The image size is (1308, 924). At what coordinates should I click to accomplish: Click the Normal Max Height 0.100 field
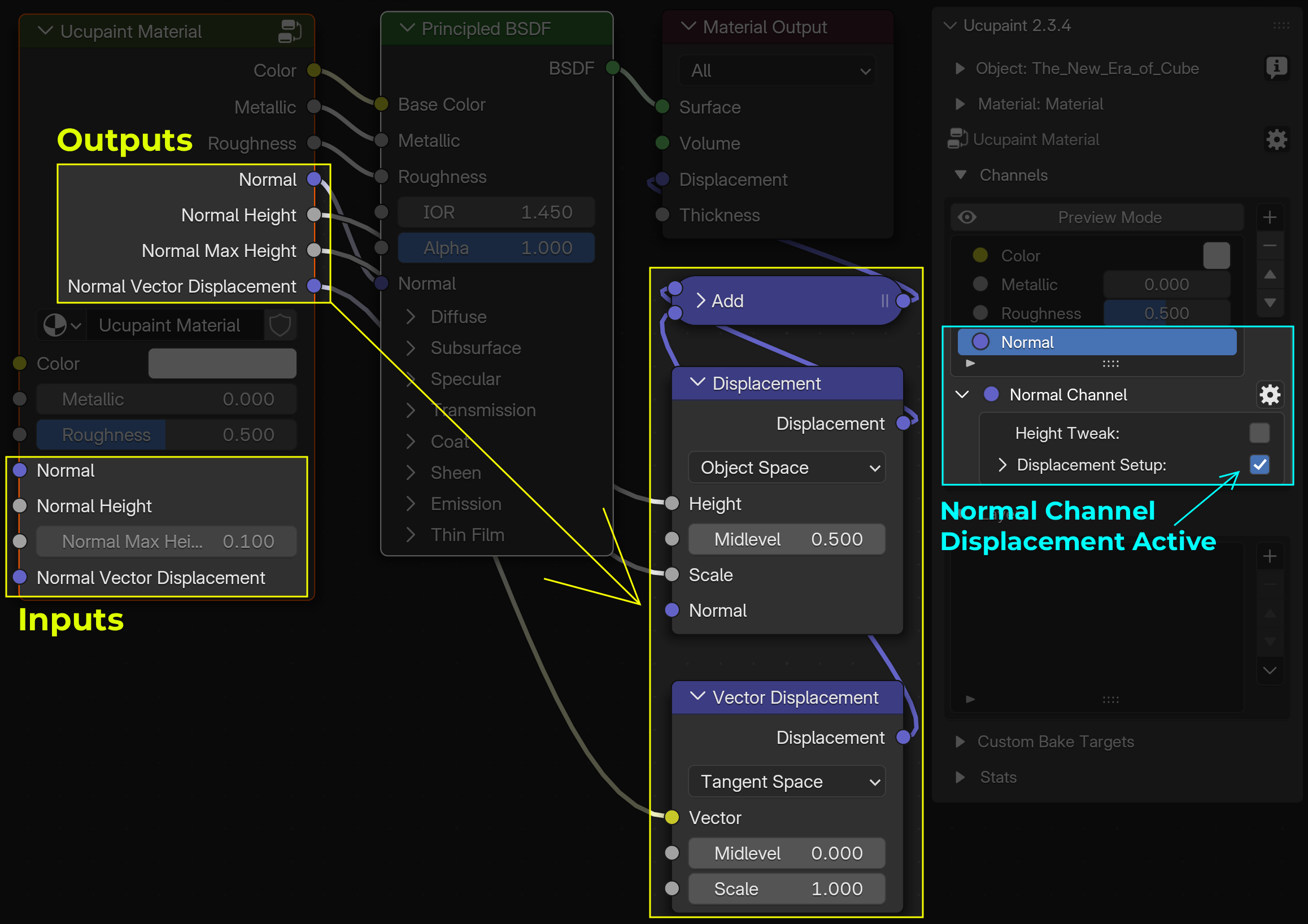[167, 541]
